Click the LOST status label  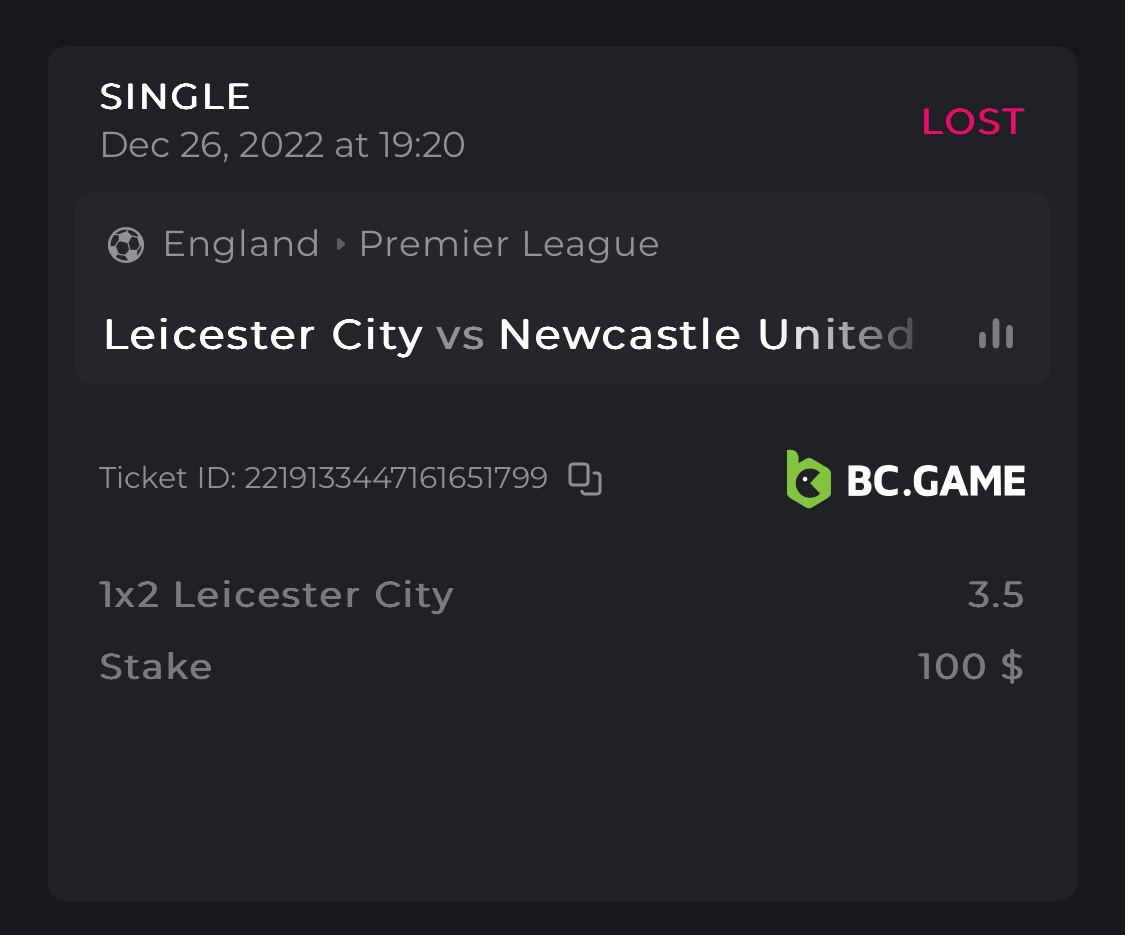point(972,122)
